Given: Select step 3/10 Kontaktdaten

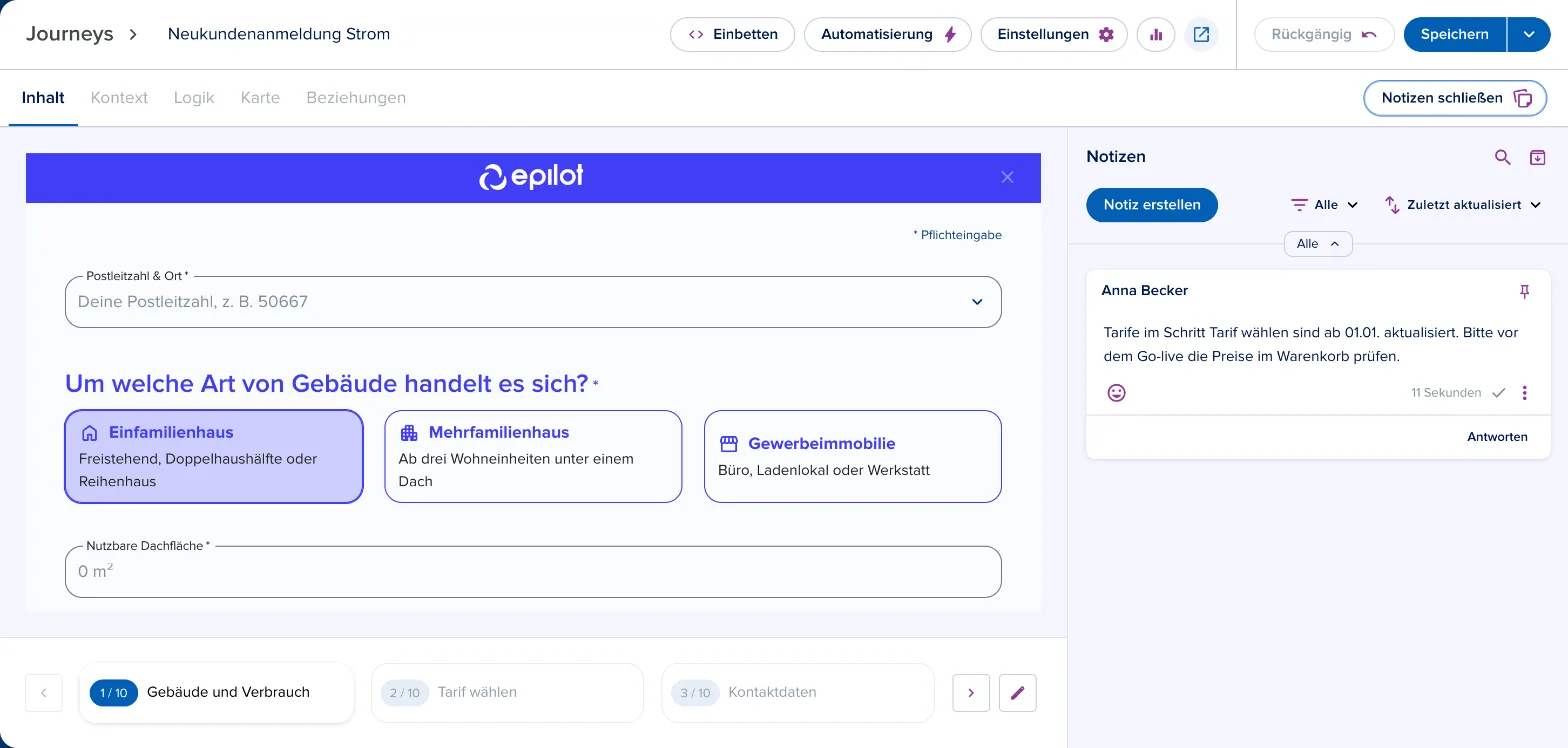Looking at the screenshot, I should tap(798, 692).
